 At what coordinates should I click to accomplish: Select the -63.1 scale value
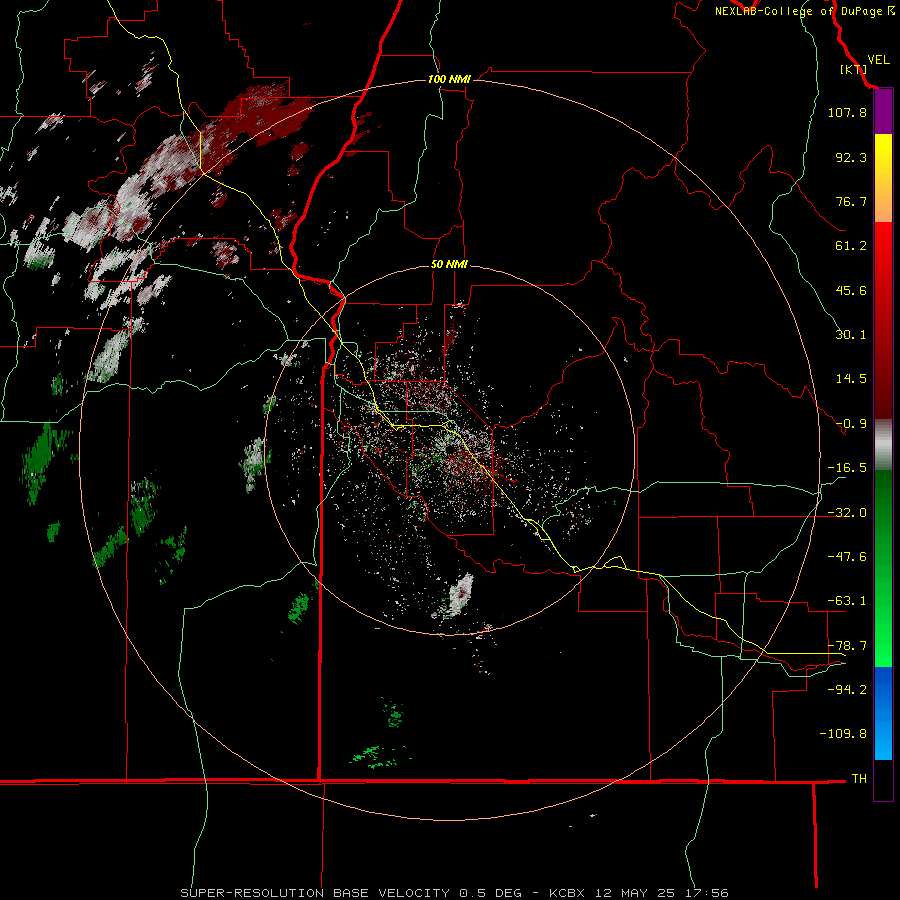pos(847,601)
